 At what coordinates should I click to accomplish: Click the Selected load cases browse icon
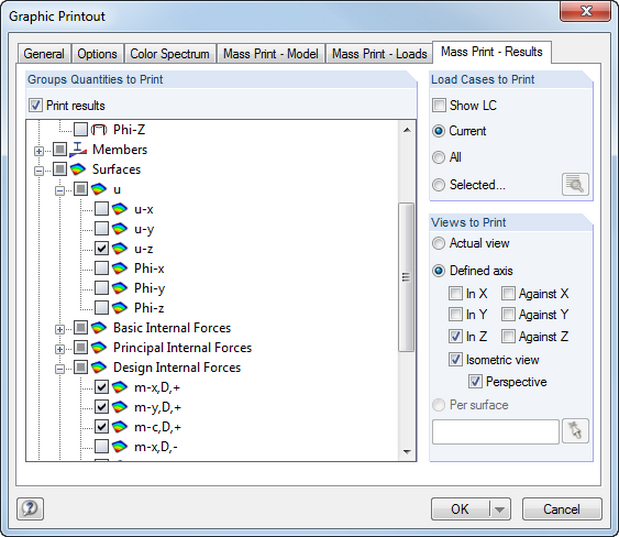click(575, 184)
